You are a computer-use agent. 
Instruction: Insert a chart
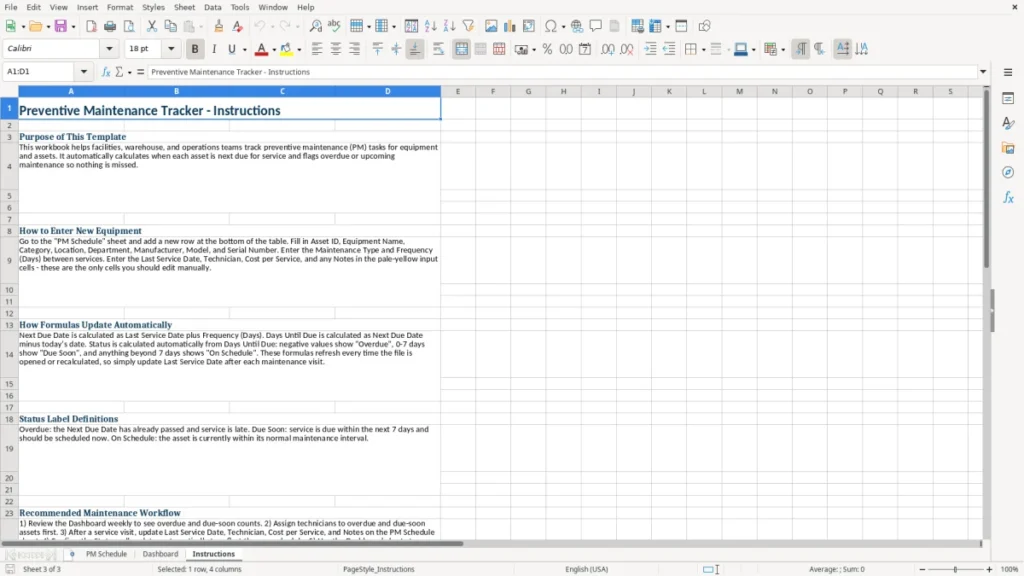click(x=510, y=26)
